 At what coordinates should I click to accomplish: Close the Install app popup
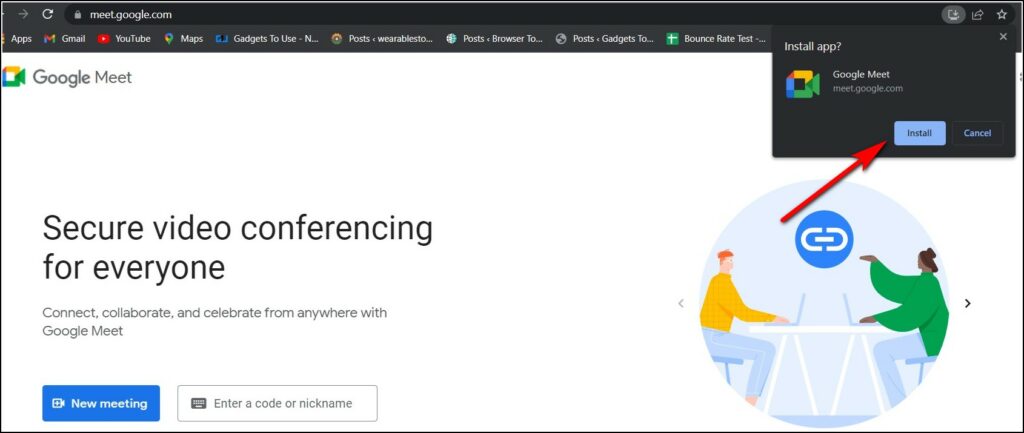click(x=1003, y=37)
